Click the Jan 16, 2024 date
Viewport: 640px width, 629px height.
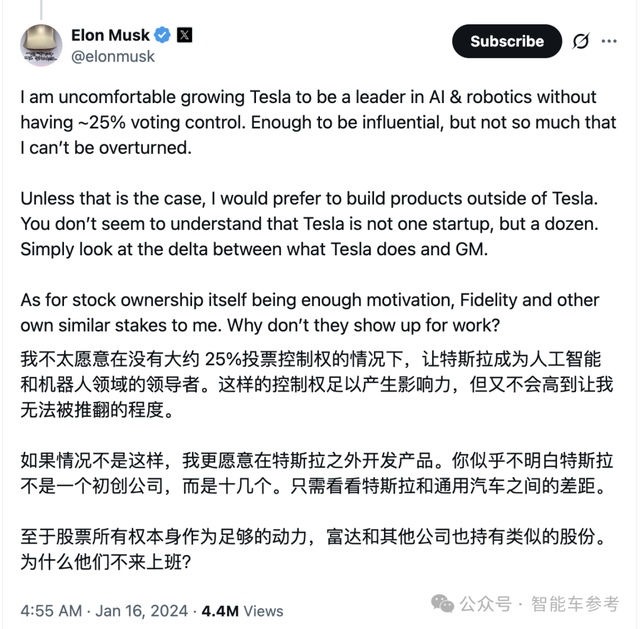[x=143, y=610]
